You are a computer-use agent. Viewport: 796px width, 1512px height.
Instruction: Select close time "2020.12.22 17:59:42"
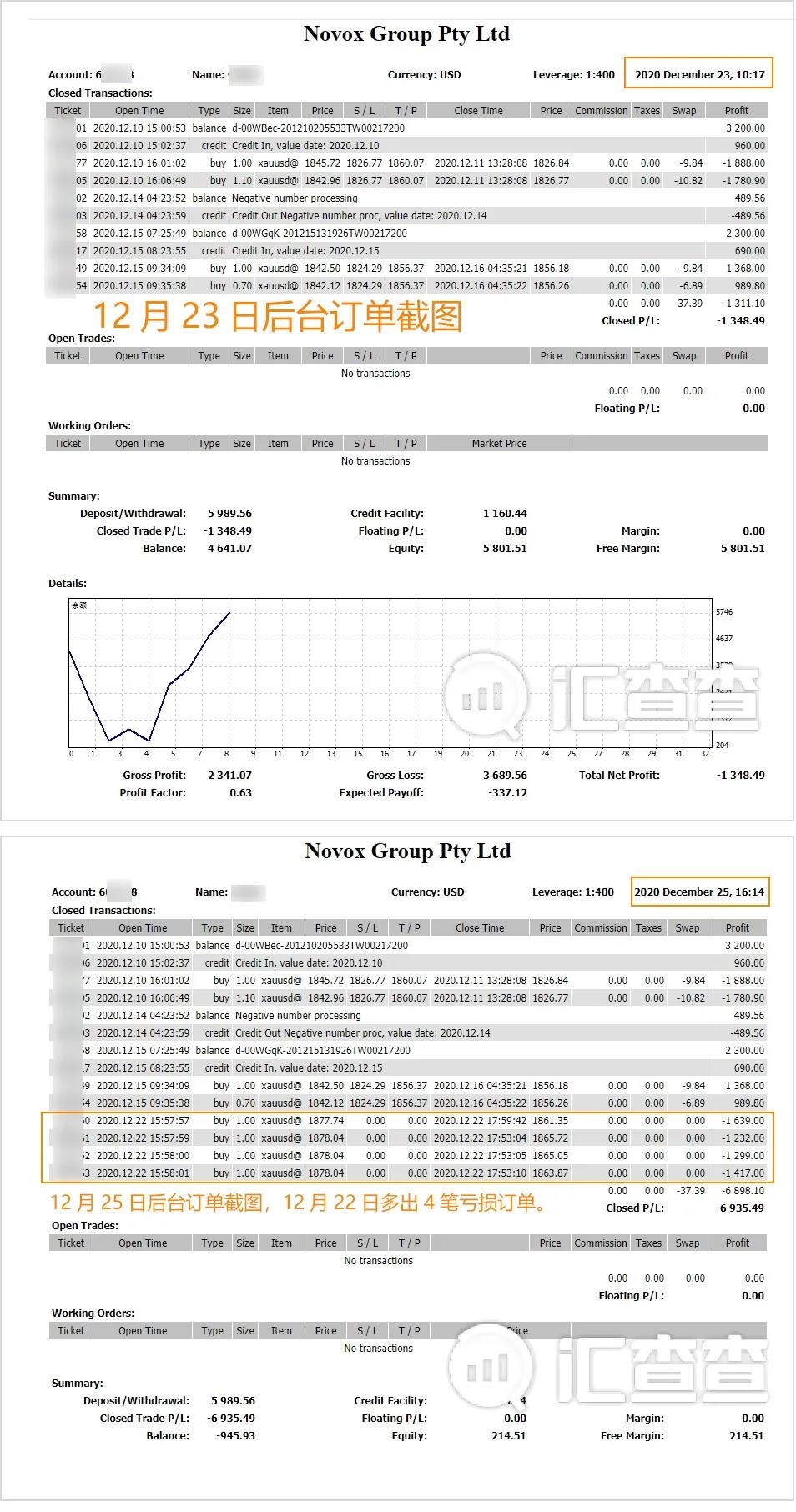(x=480, y=1120)
